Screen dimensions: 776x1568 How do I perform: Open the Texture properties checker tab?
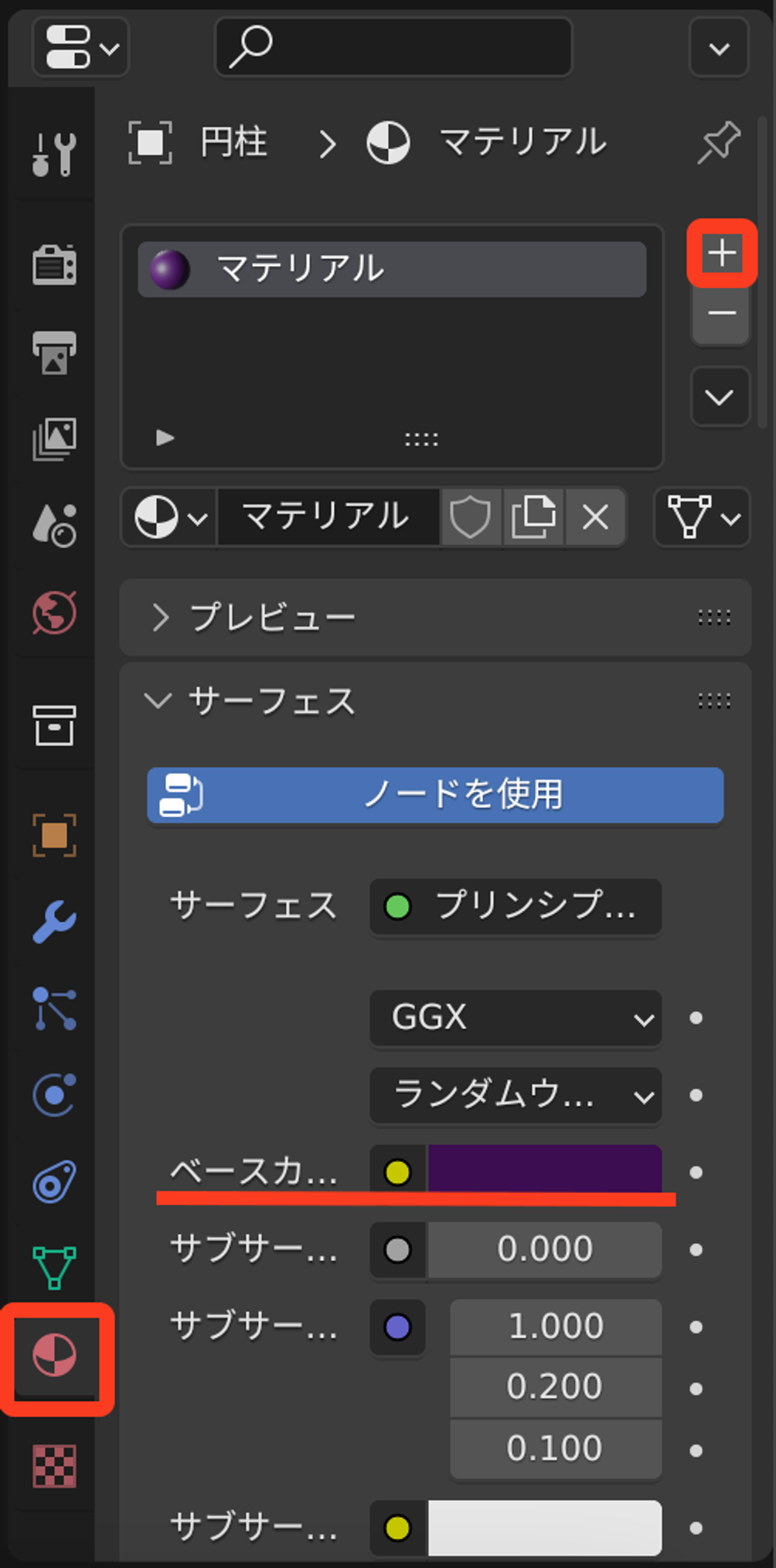[54, 1466]
